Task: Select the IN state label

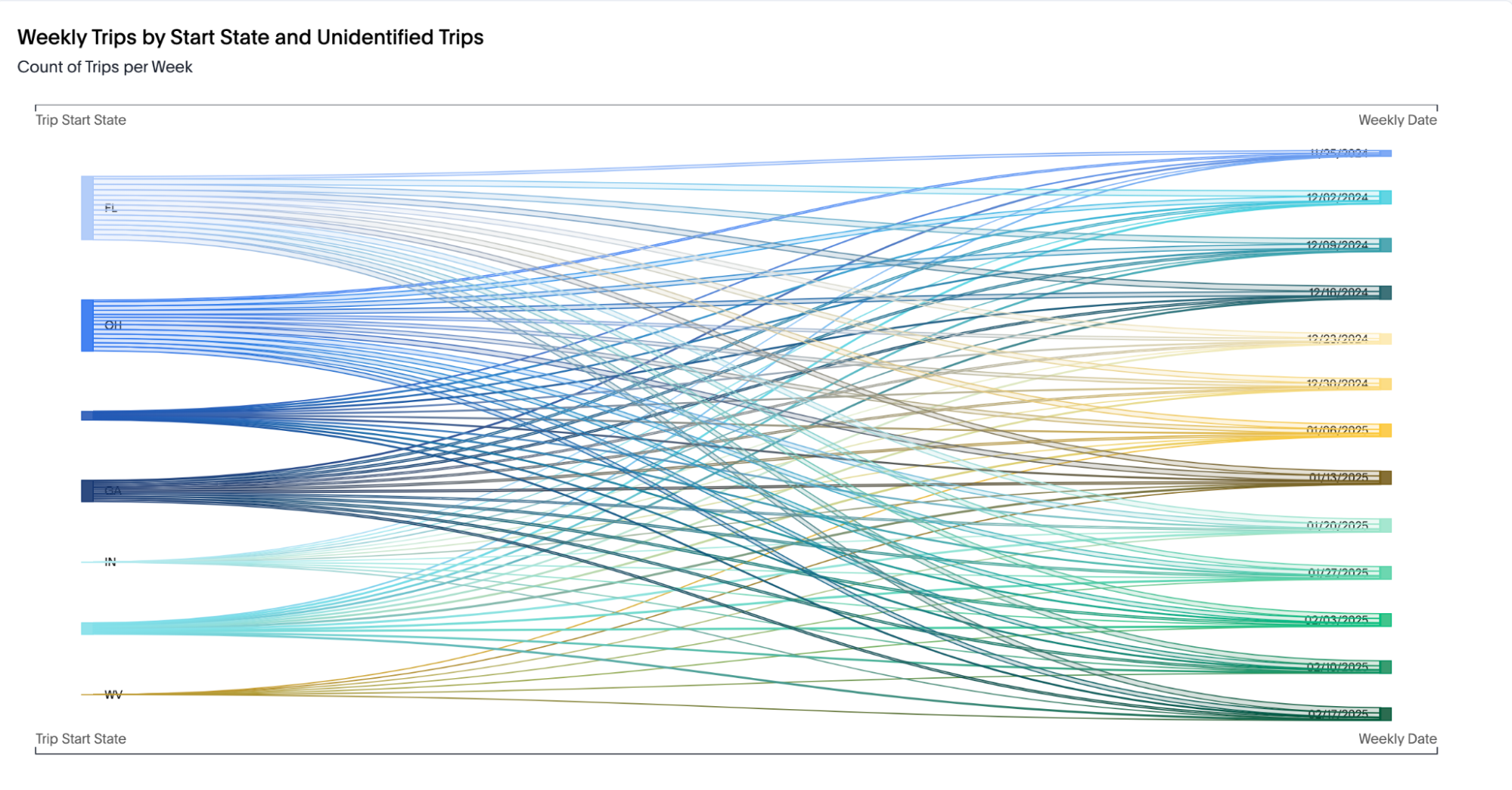Action: pos(110,562)
